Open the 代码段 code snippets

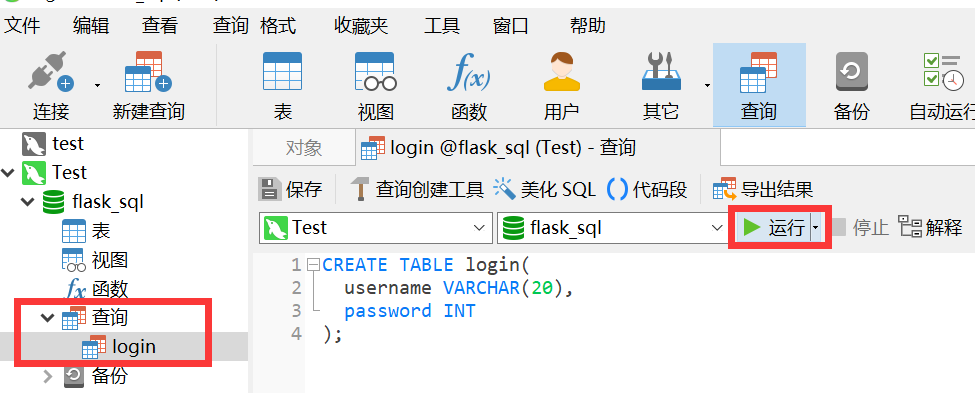(647, 188)
